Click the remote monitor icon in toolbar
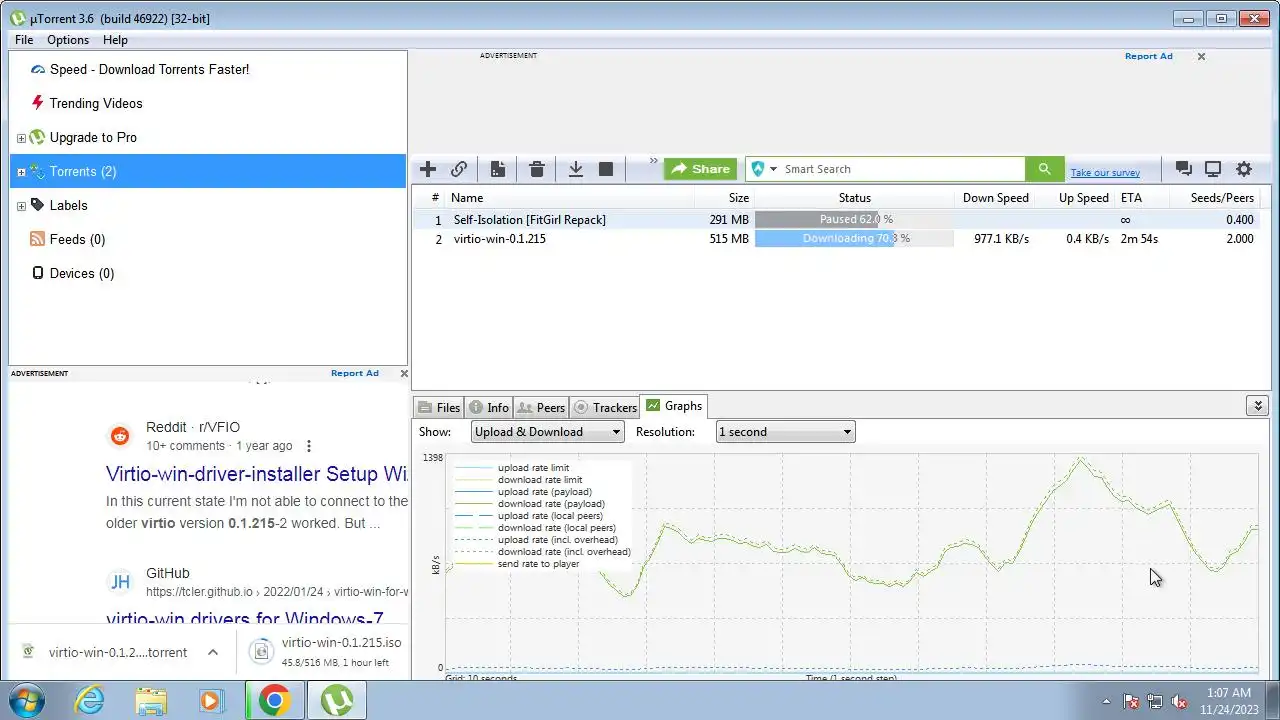1280x720 pixels. coord(1213,169)
